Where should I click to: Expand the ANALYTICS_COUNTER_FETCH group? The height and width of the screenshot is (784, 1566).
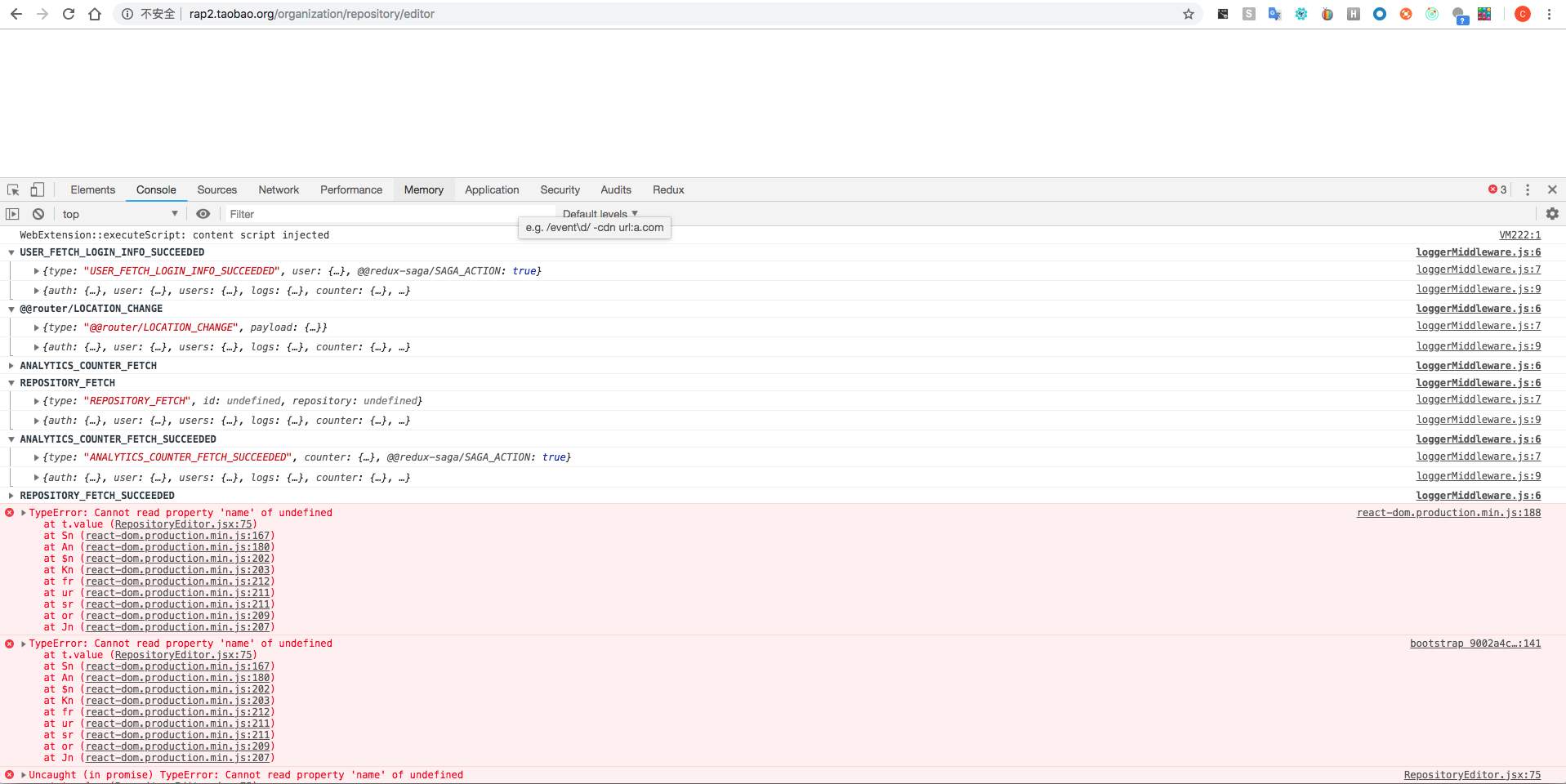11,366
